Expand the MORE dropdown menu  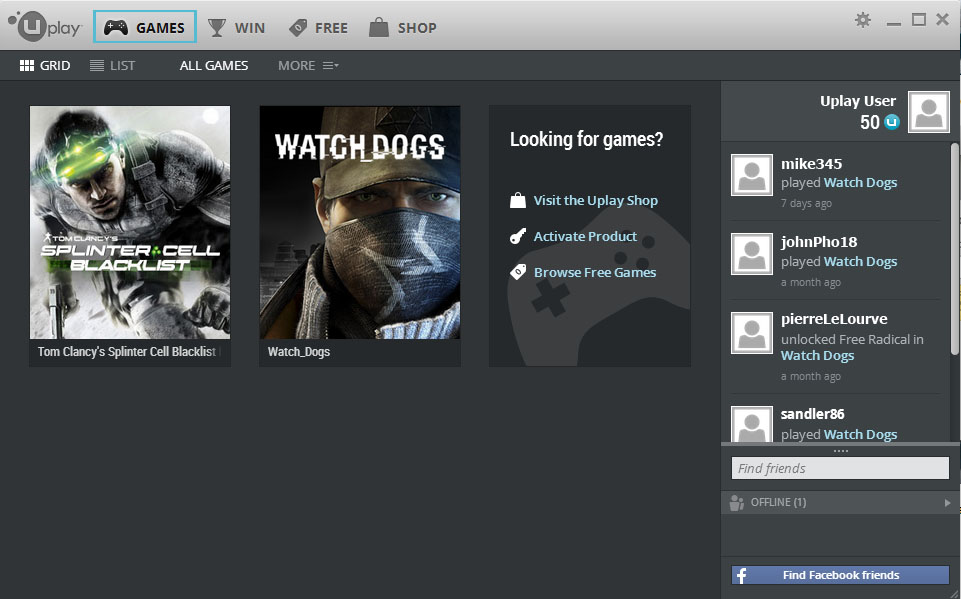308,66
